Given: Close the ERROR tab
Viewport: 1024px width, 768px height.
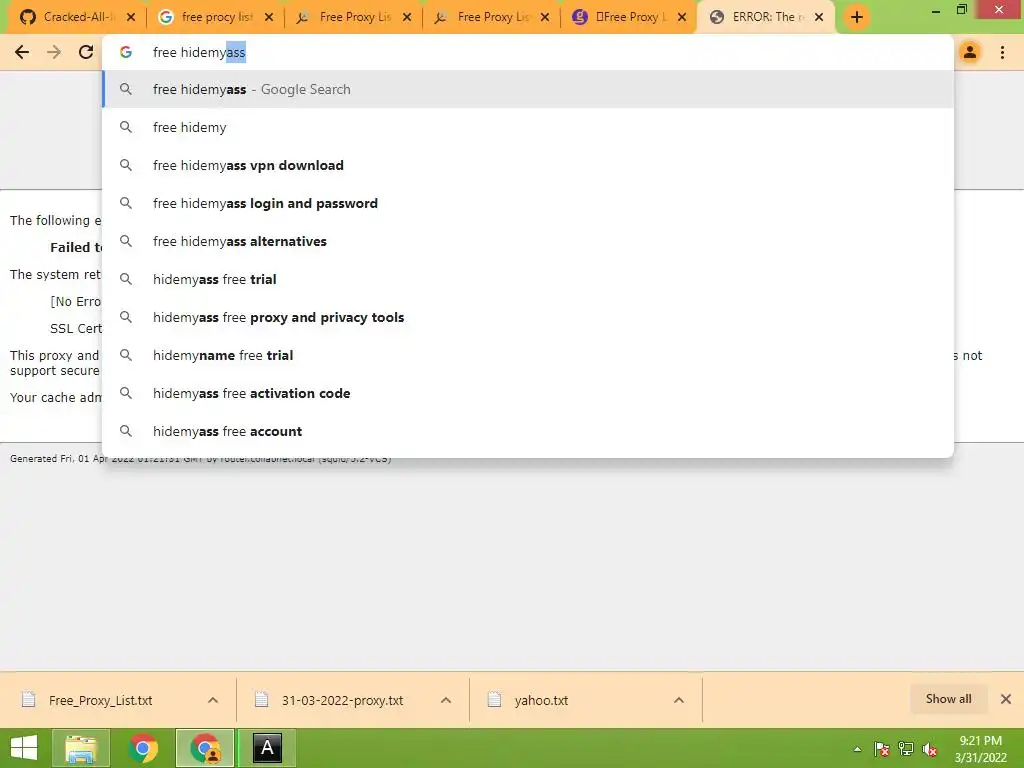Looking at the screenshot, I should tap(819, 17).
